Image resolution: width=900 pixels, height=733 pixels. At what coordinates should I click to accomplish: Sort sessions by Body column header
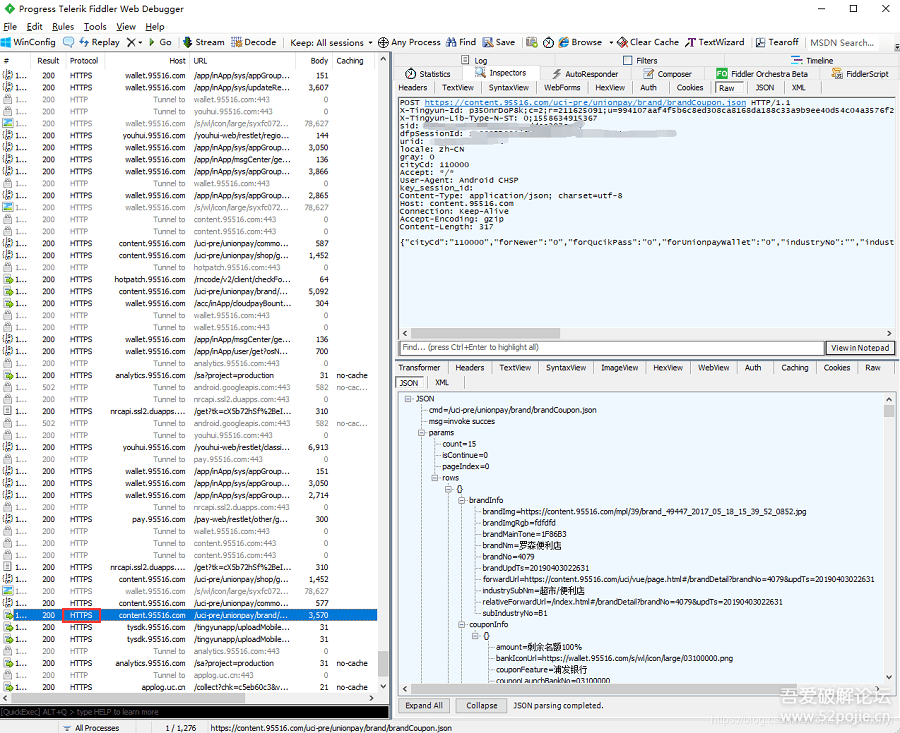(x=314, y=61)
